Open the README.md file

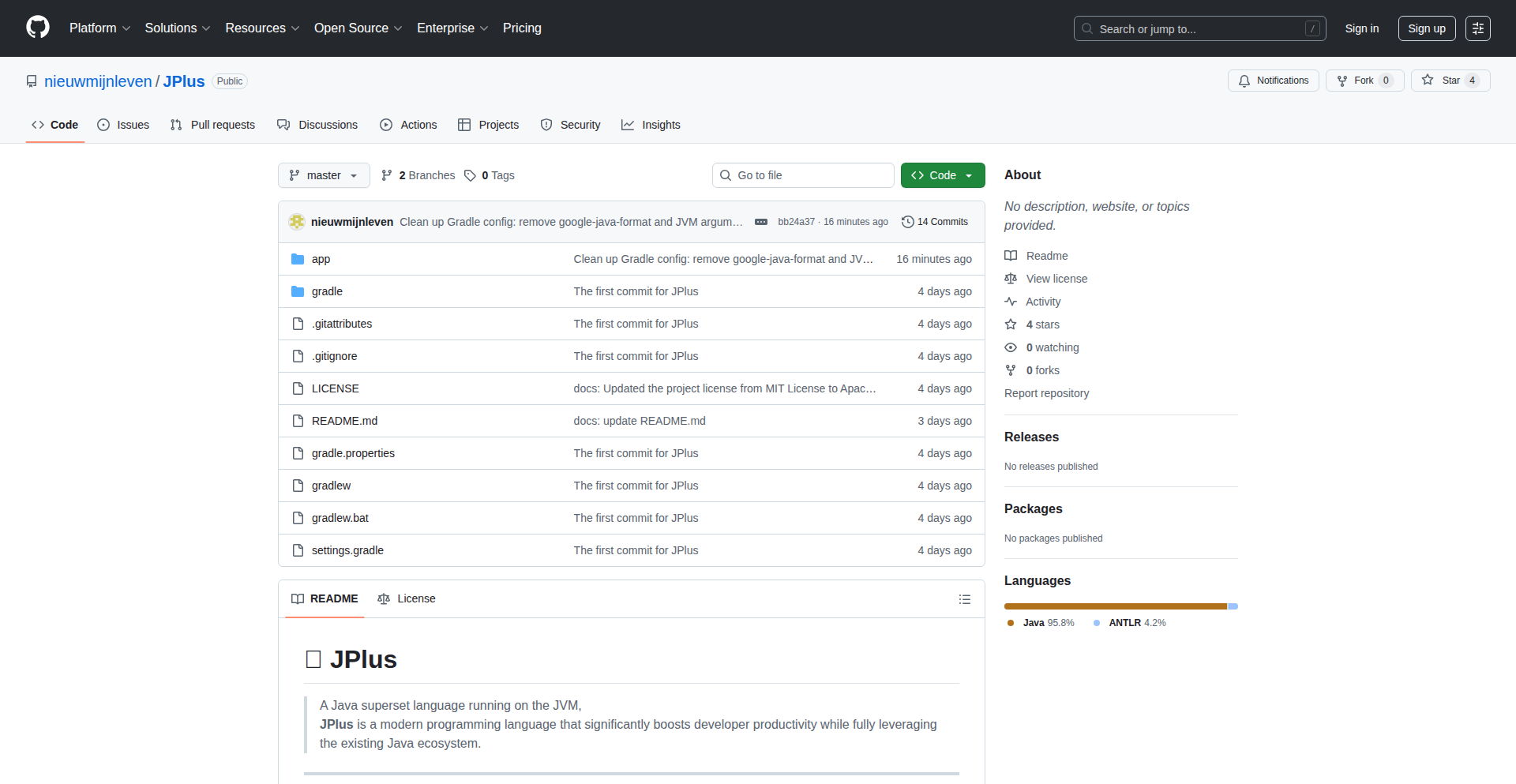tap(344, 421)
